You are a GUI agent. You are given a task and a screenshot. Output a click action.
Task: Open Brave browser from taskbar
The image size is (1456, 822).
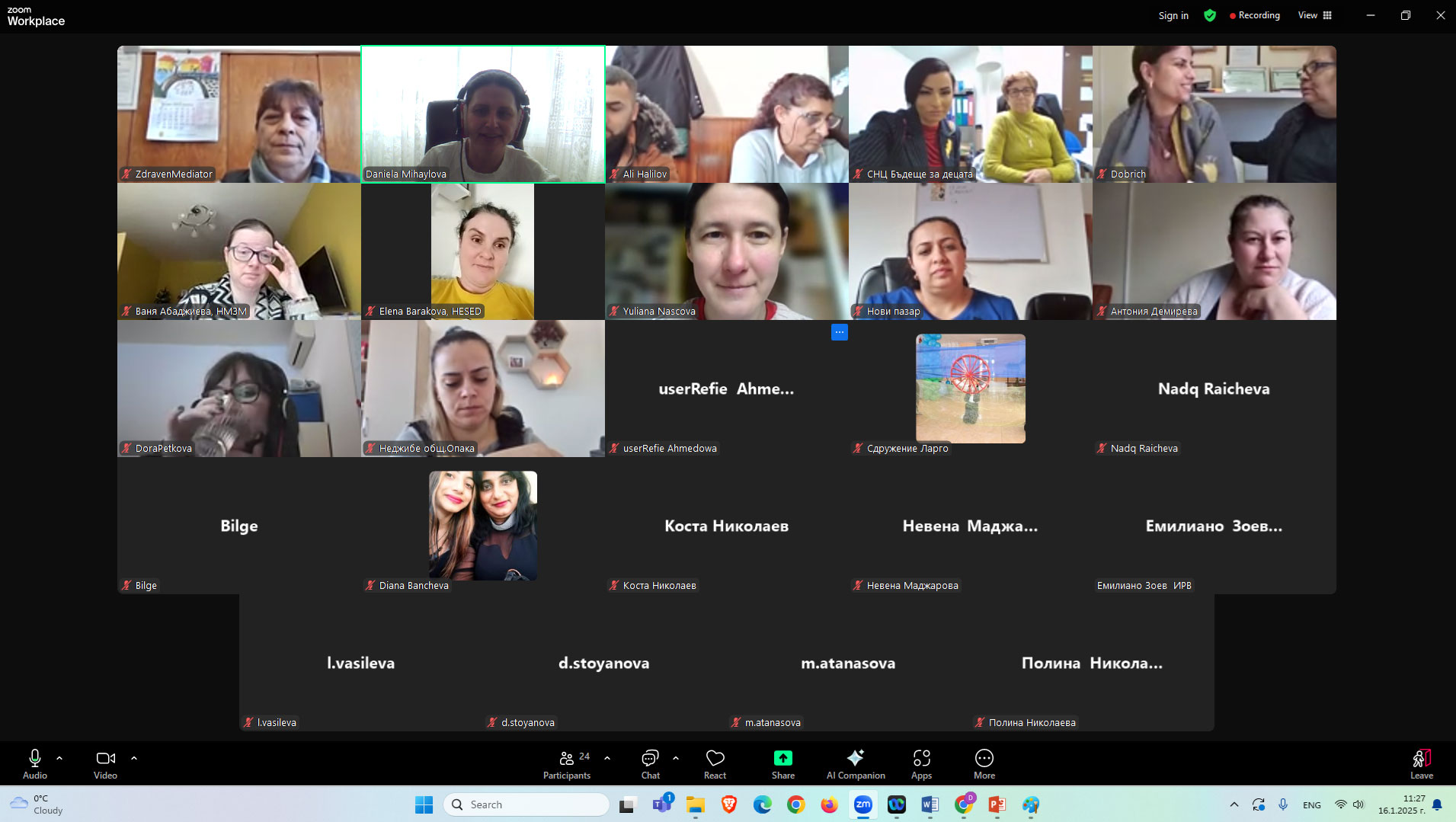(x=729, y=804)
